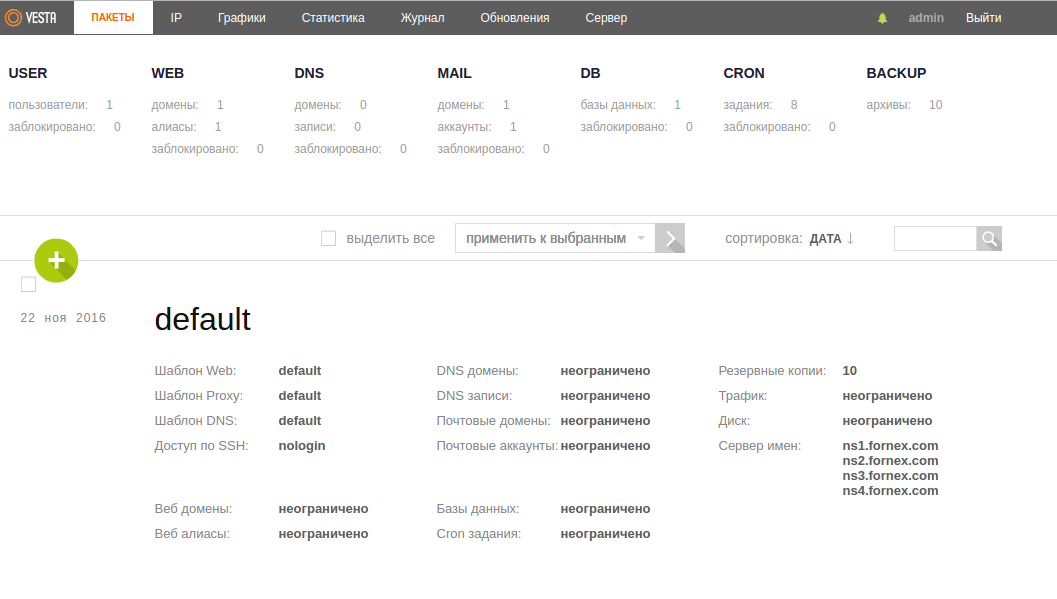This screenshot has height=599, width=1057.
Task: Check the 'выделить все' checkbox
Action: 328,238
